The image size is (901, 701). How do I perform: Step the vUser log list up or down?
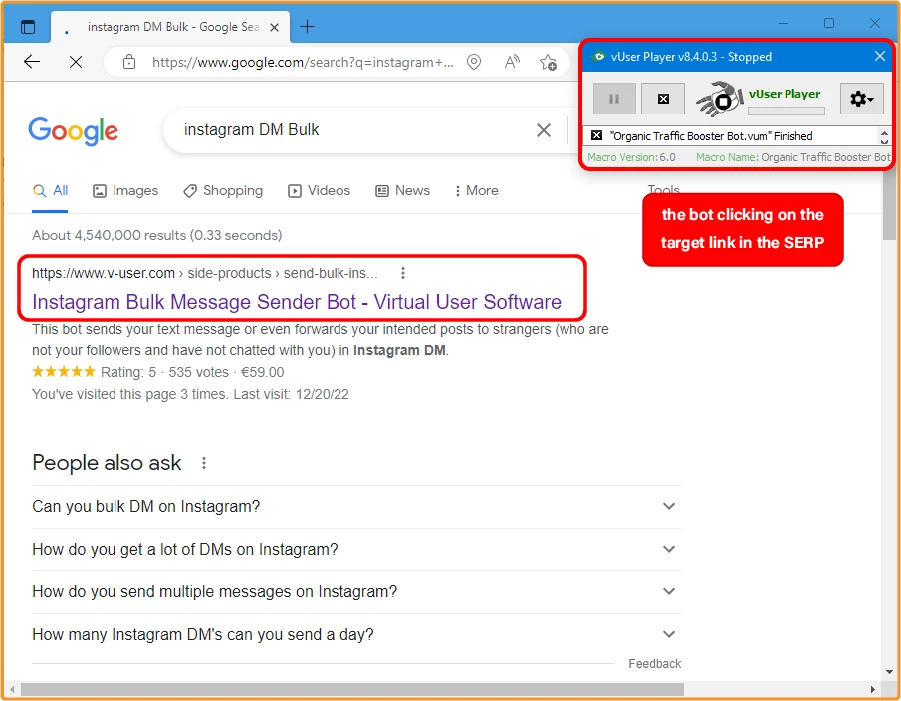point(884,136)
